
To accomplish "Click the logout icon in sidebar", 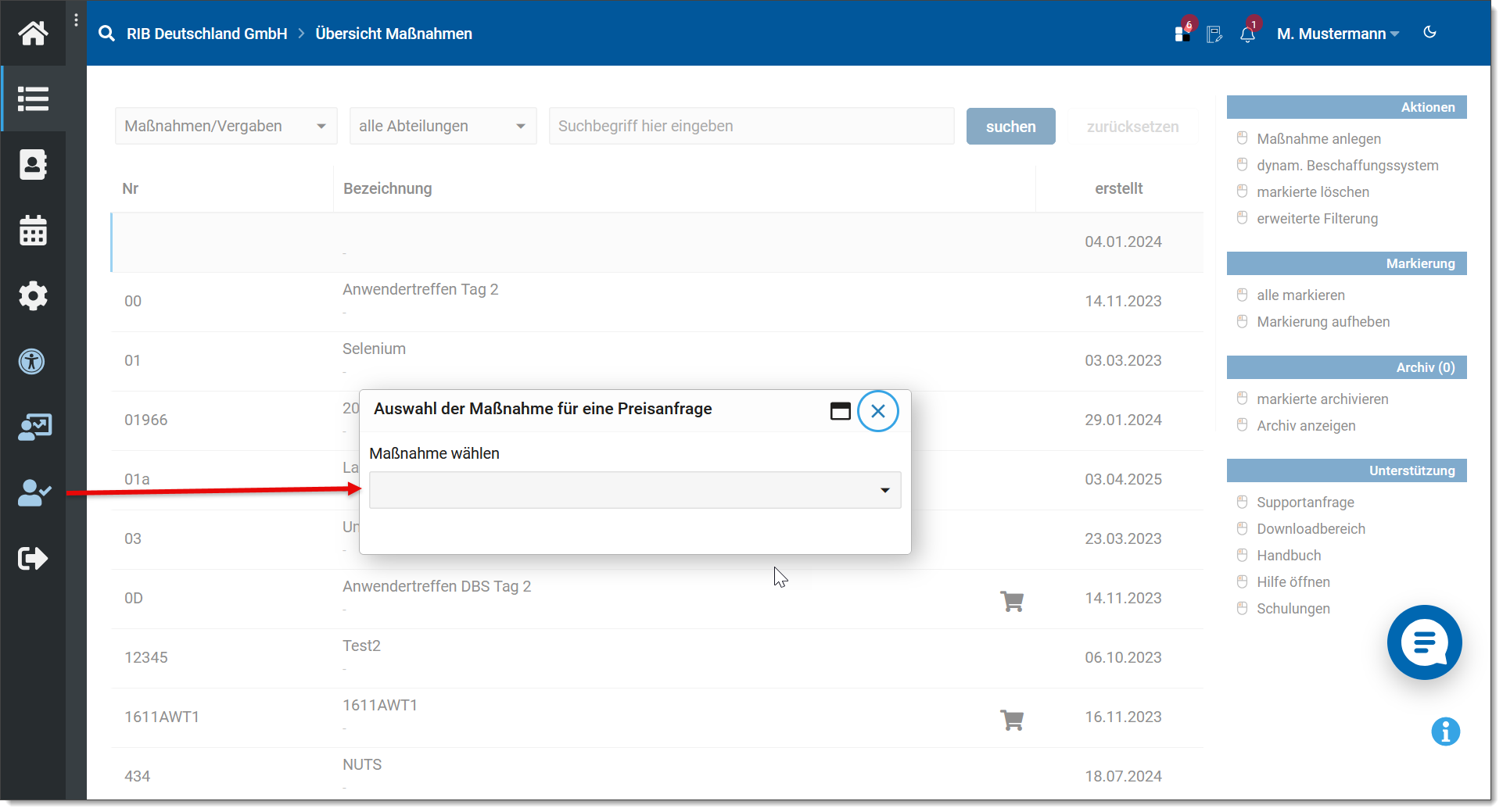I will (33, 559).
